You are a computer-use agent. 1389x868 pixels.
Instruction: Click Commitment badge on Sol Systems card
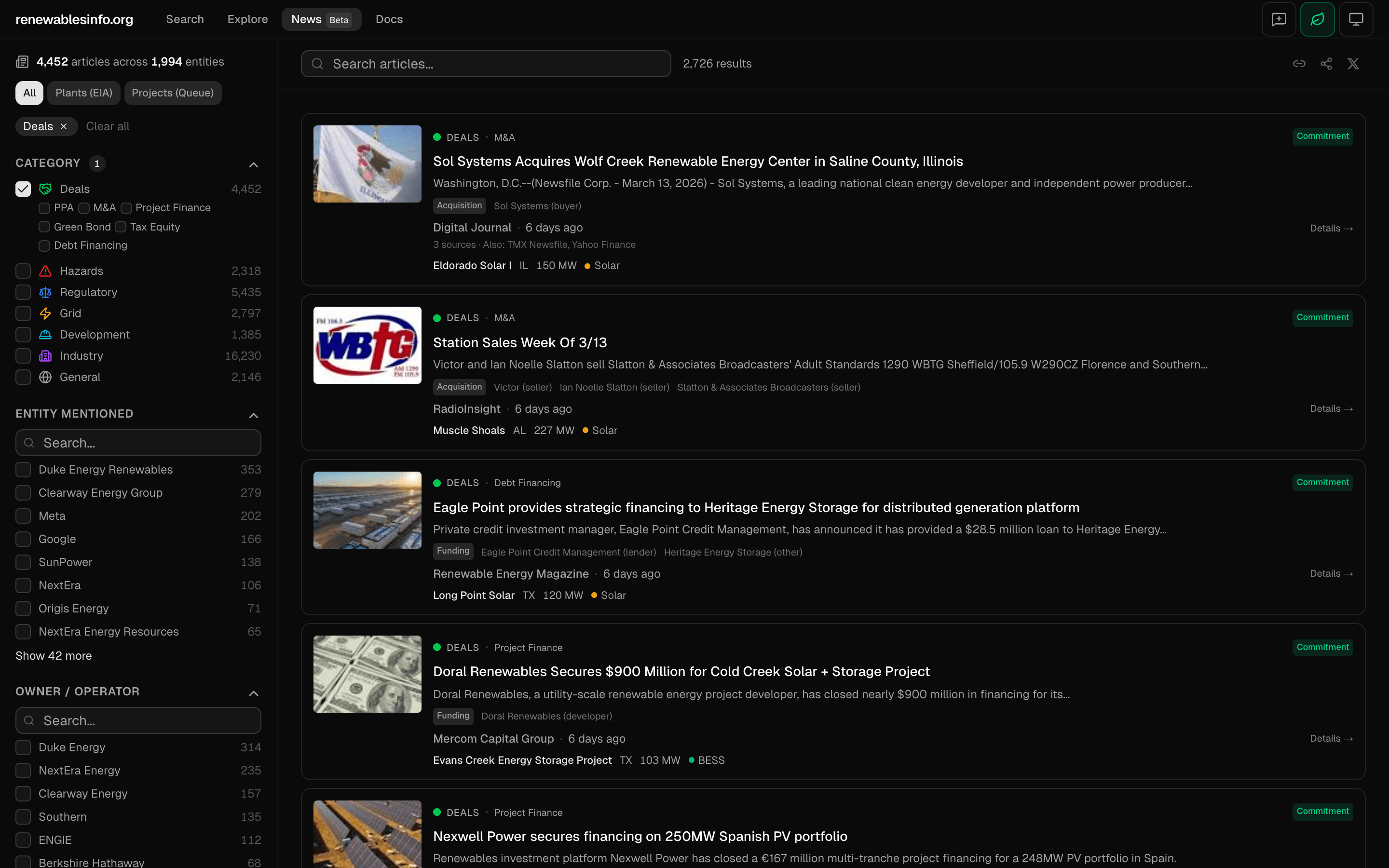pos(1322,136)
